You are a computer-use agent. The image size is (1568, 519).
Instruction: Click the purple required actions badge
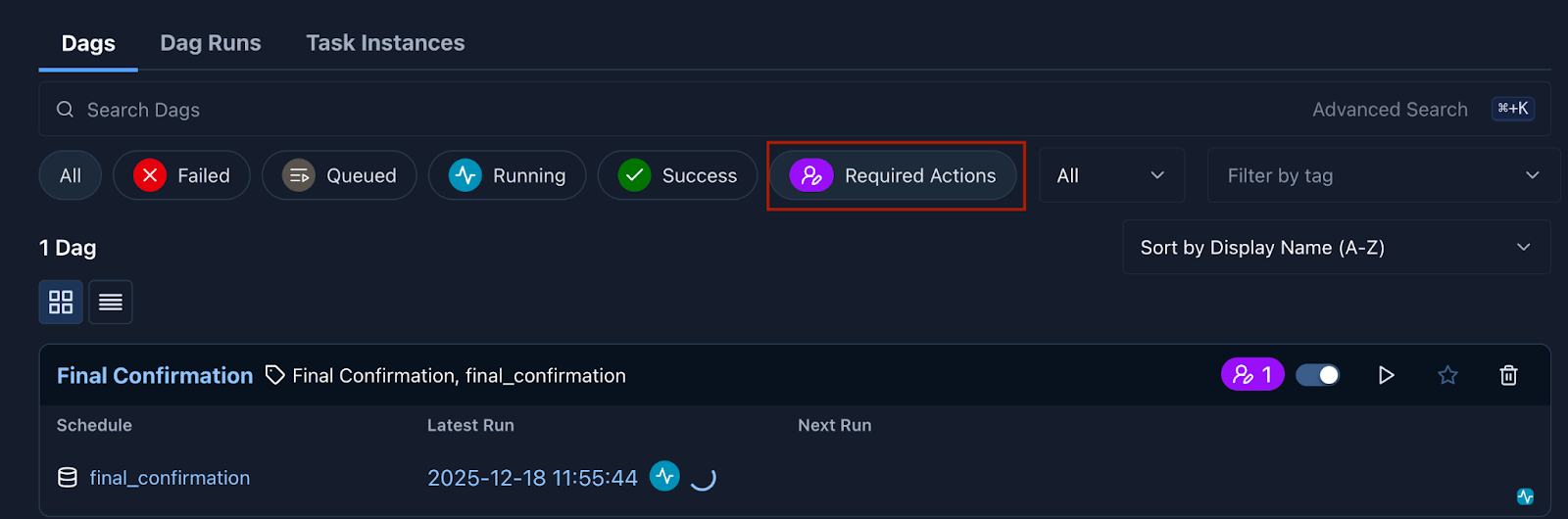(1252, 374)
